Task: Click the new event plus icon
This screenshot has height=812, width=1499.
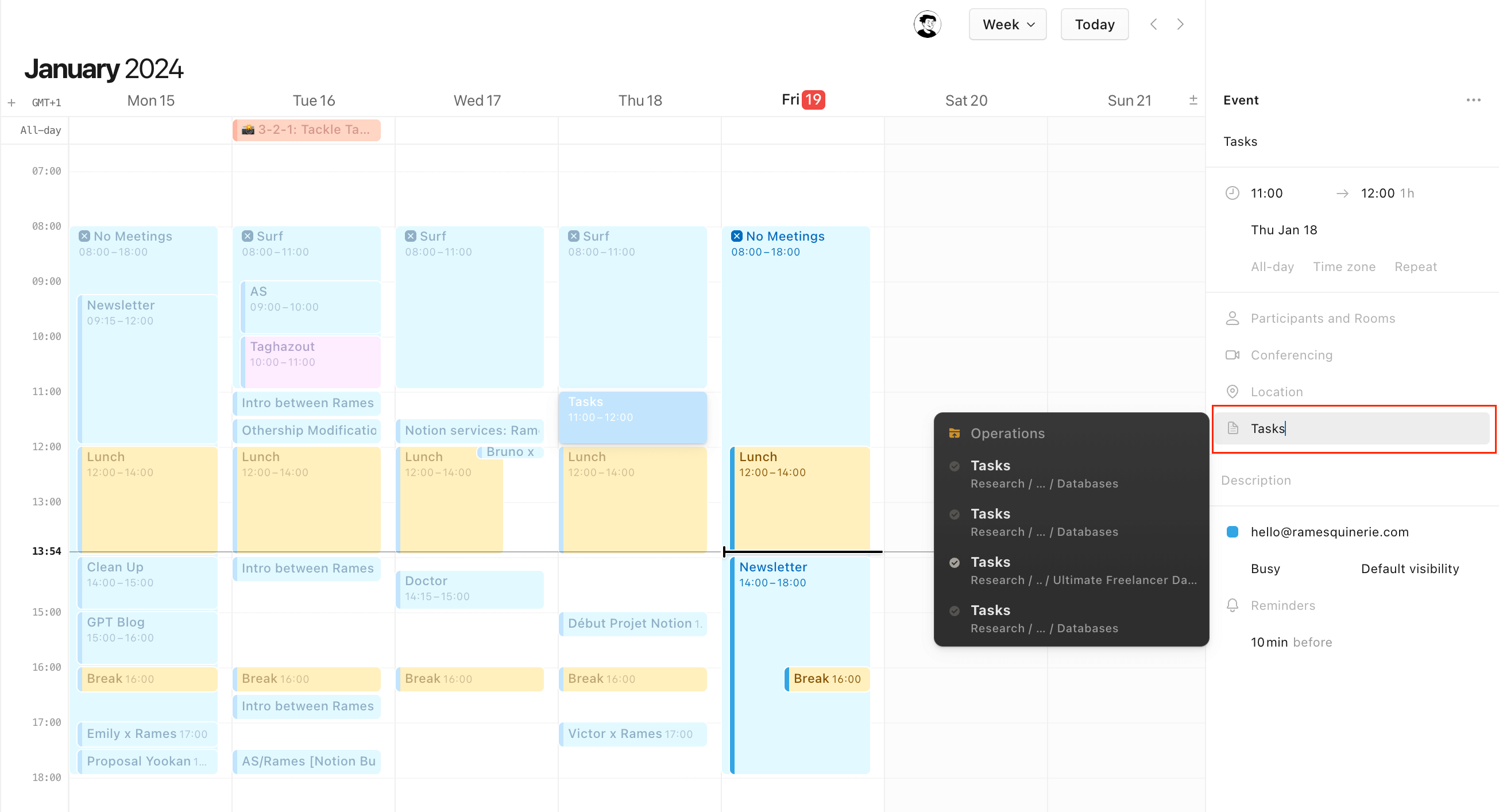Action: coord(13,101)
